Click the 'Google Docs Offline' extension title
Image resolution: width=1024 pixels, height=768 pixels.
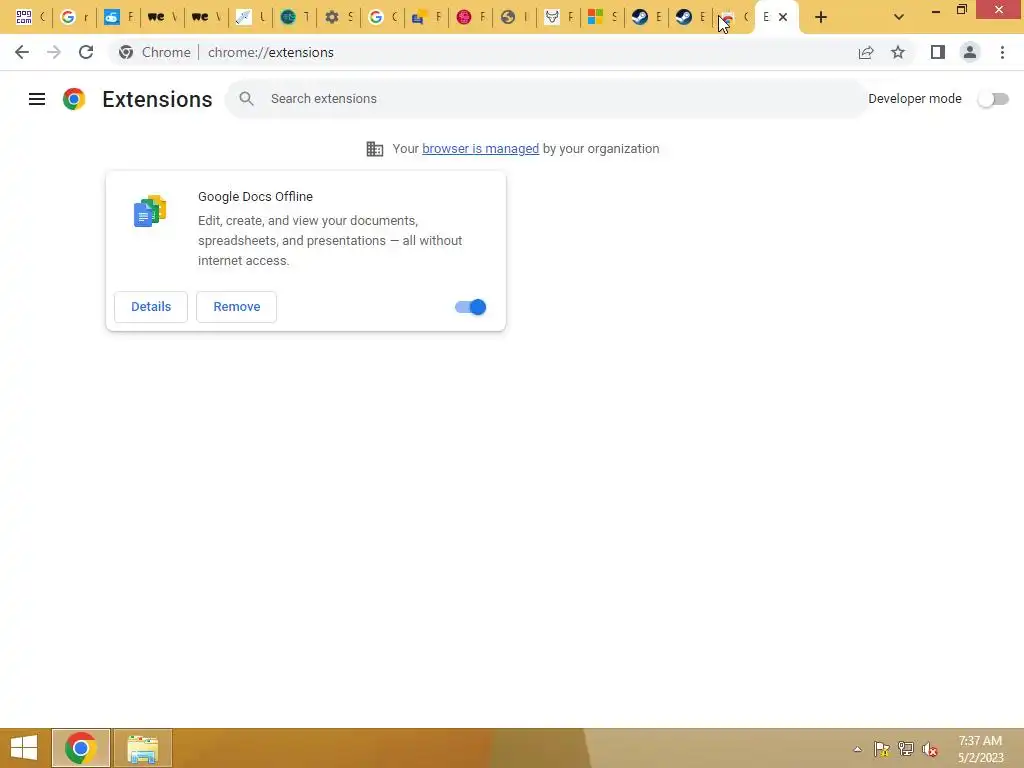pos(255,197)
